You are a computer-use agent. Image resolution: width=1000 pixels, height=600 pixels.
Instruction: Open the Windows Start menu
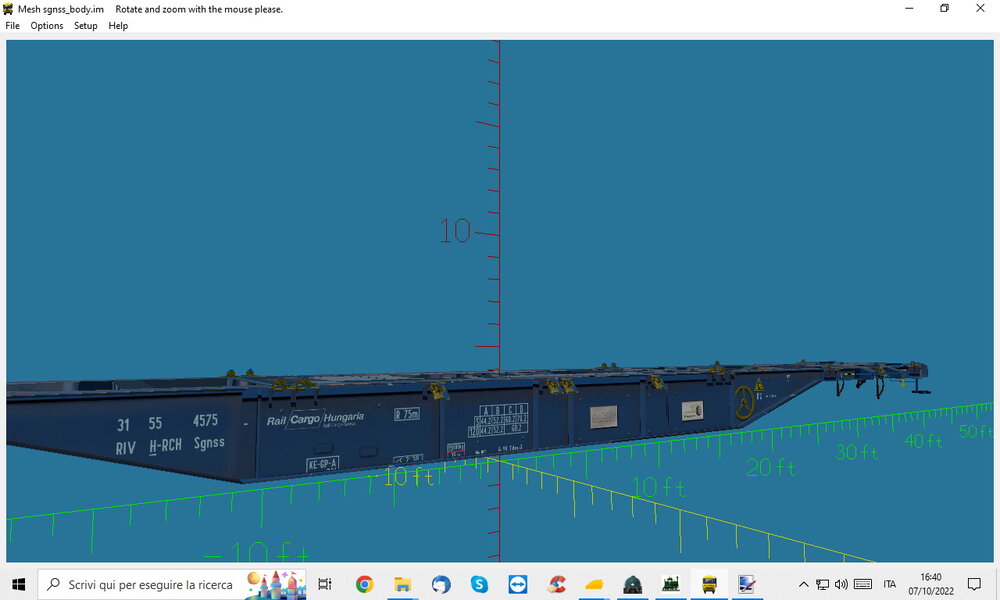point(18,584)
